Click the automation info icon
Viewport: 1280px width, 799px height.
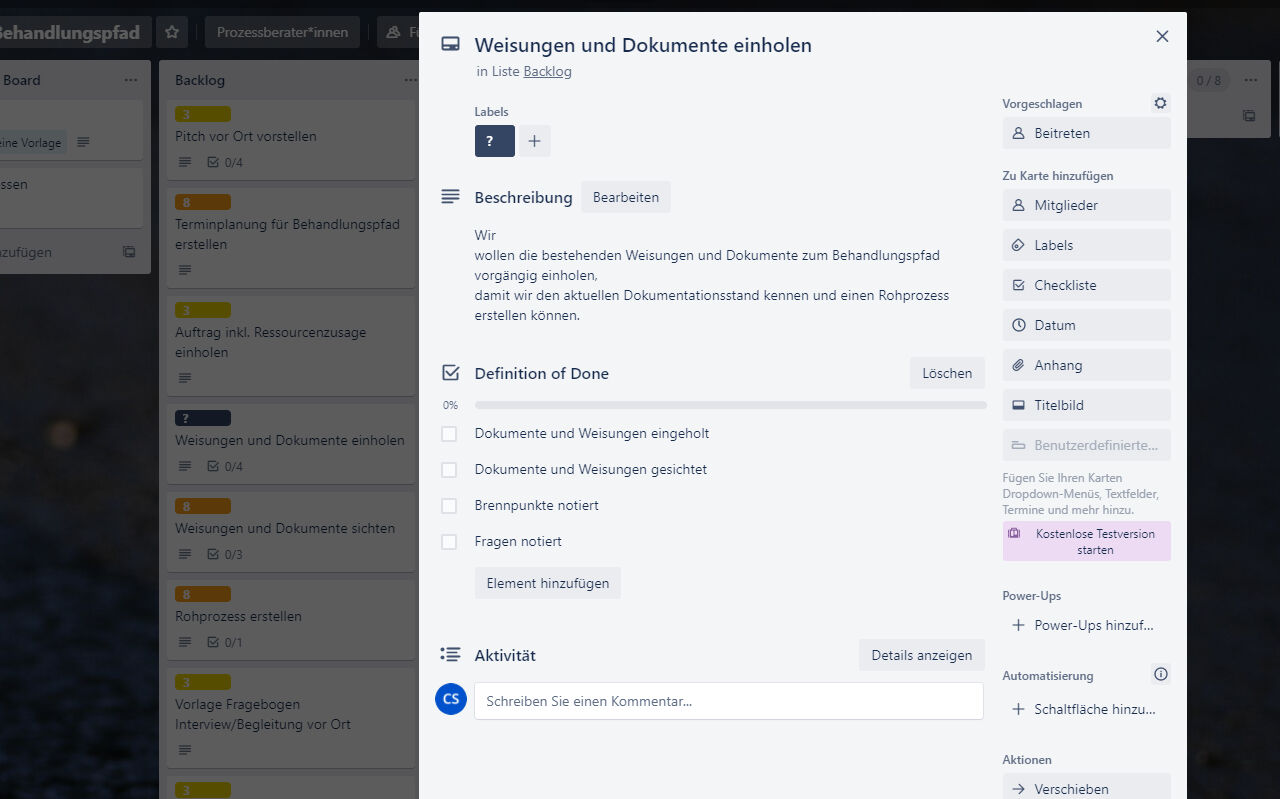point(1160,674)
